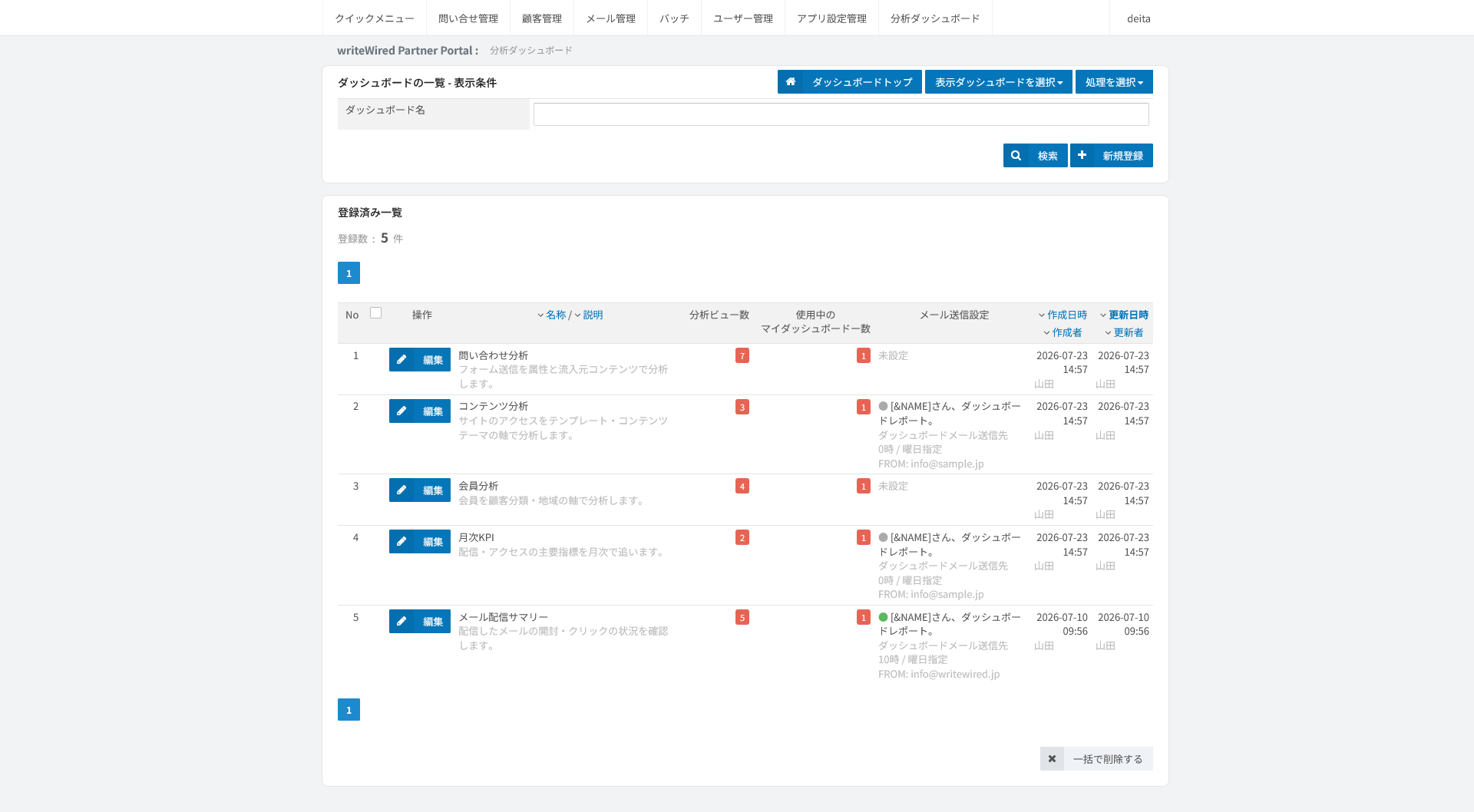Click page 1 button above table
Viewport: 1474px width, 812px height.
(x=349, y=272)
